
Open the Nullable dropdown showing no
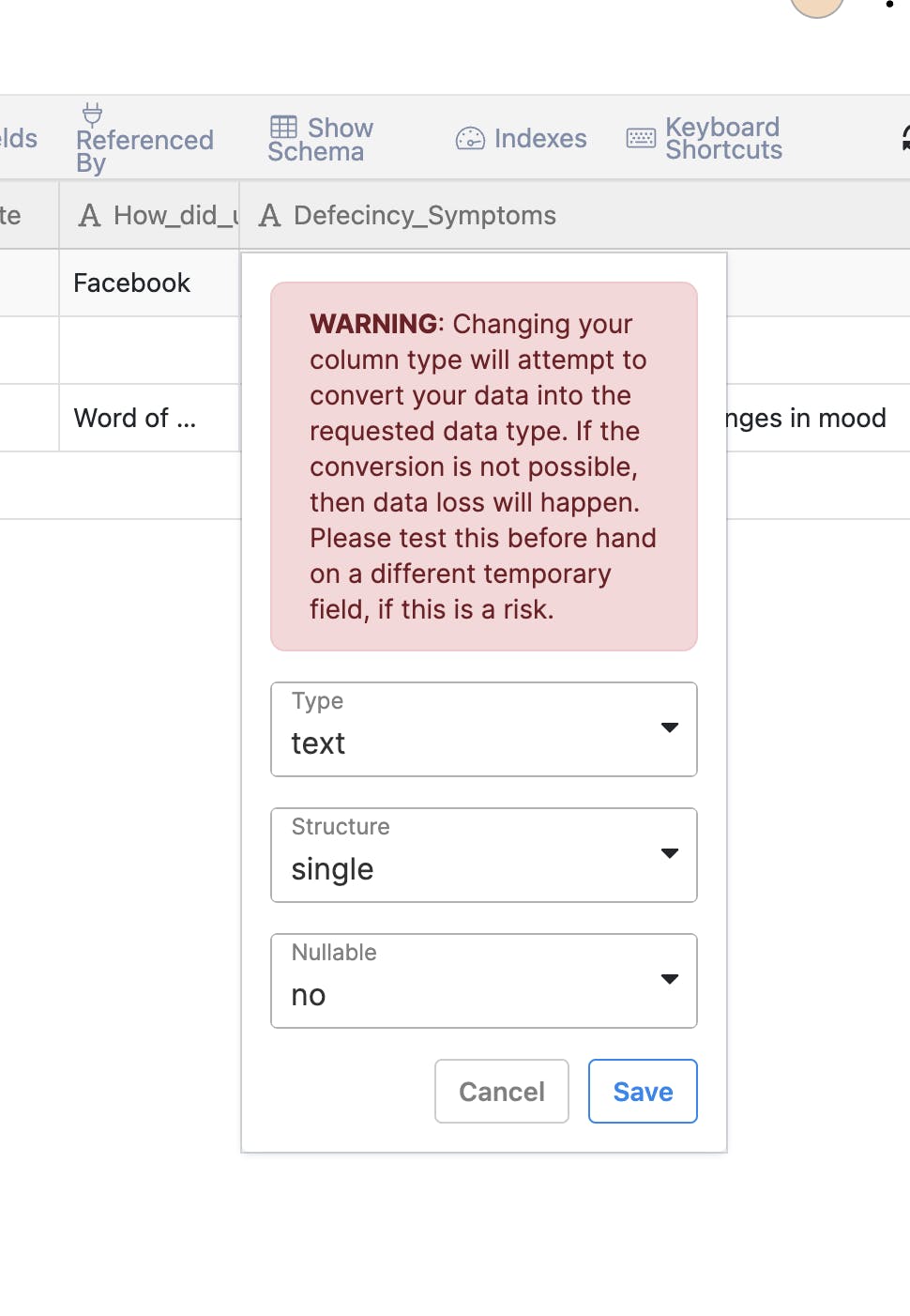click(x=484, y=981)
